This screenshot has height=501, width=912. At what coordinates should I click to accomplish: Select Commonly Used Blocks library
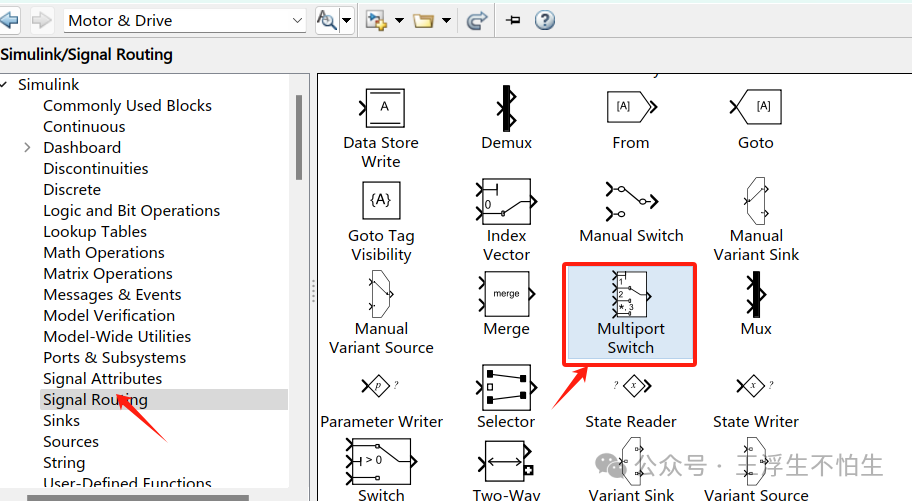coord(127,106)
